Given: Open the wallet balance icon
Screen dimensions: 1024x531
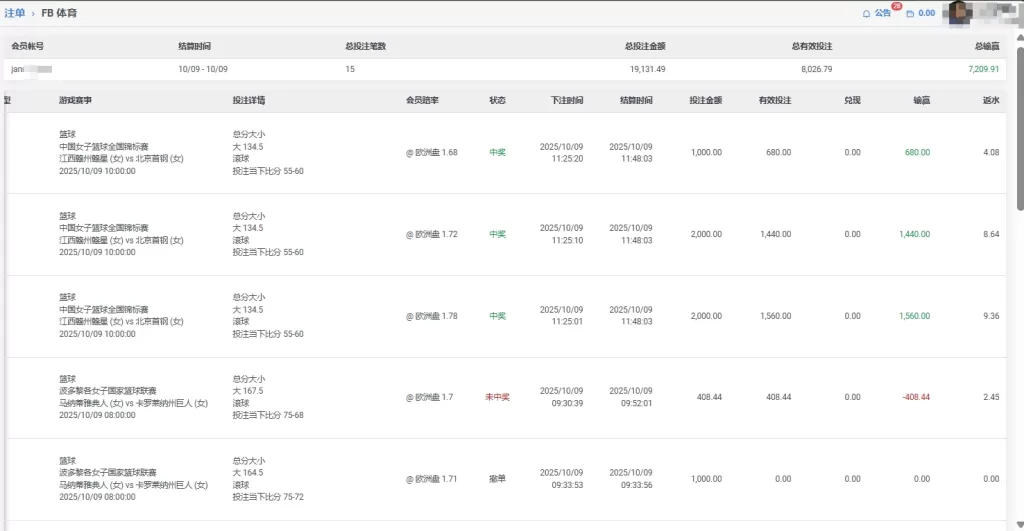Looking at the screenshot, I should 910,13.
